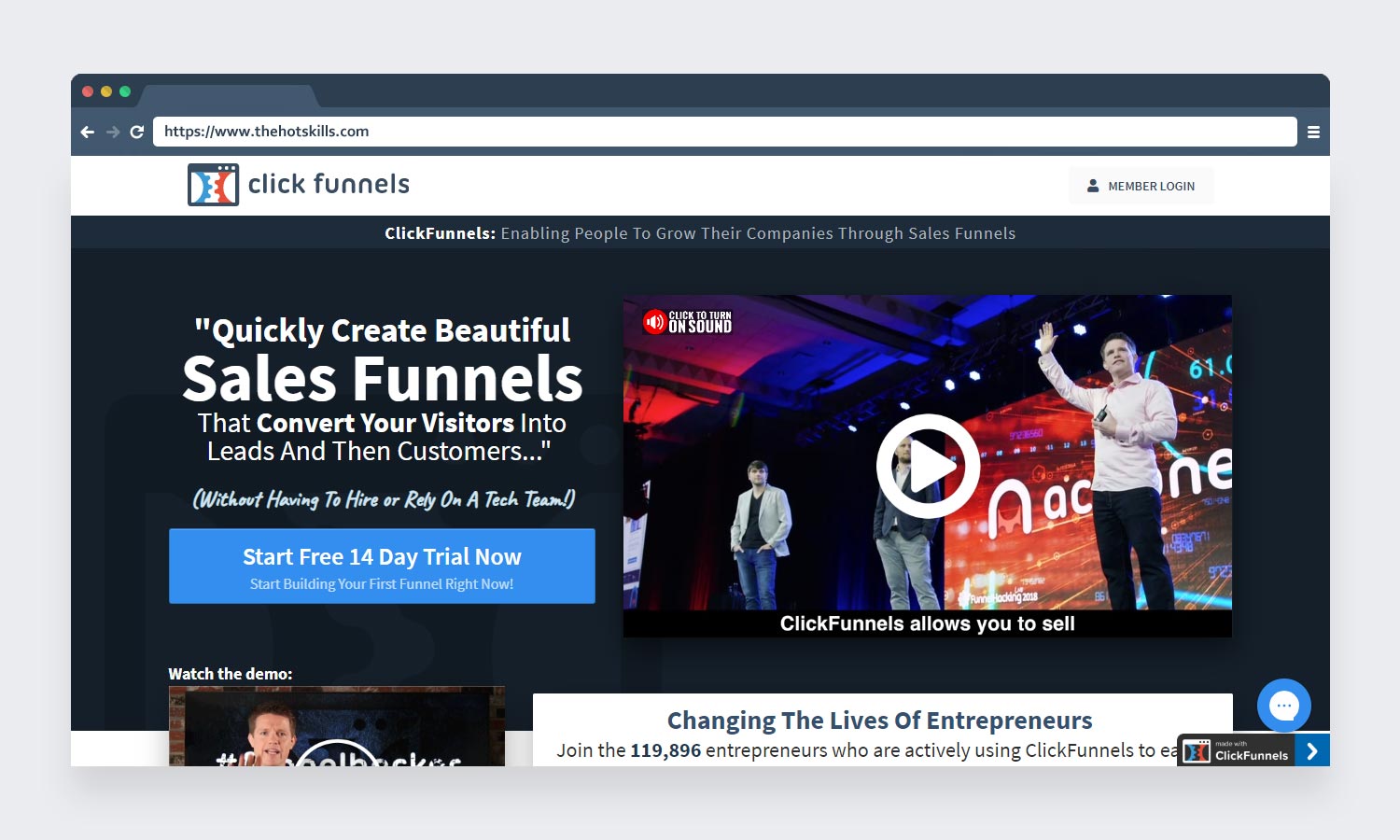Click the "Sales Funnels" headline text

(383, 379)
